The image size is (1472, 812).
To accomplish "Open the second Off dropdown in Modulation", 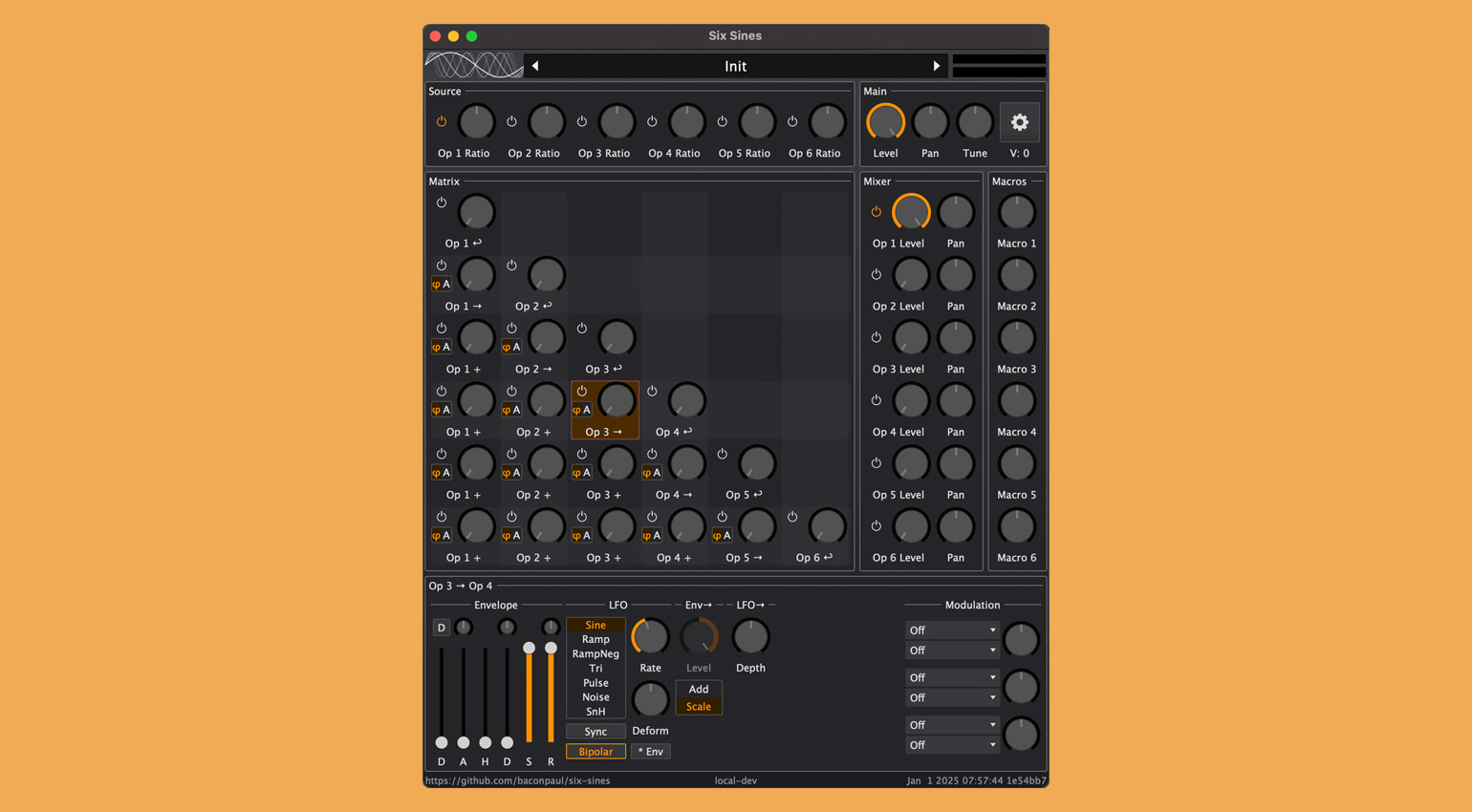I will (952, 651).
